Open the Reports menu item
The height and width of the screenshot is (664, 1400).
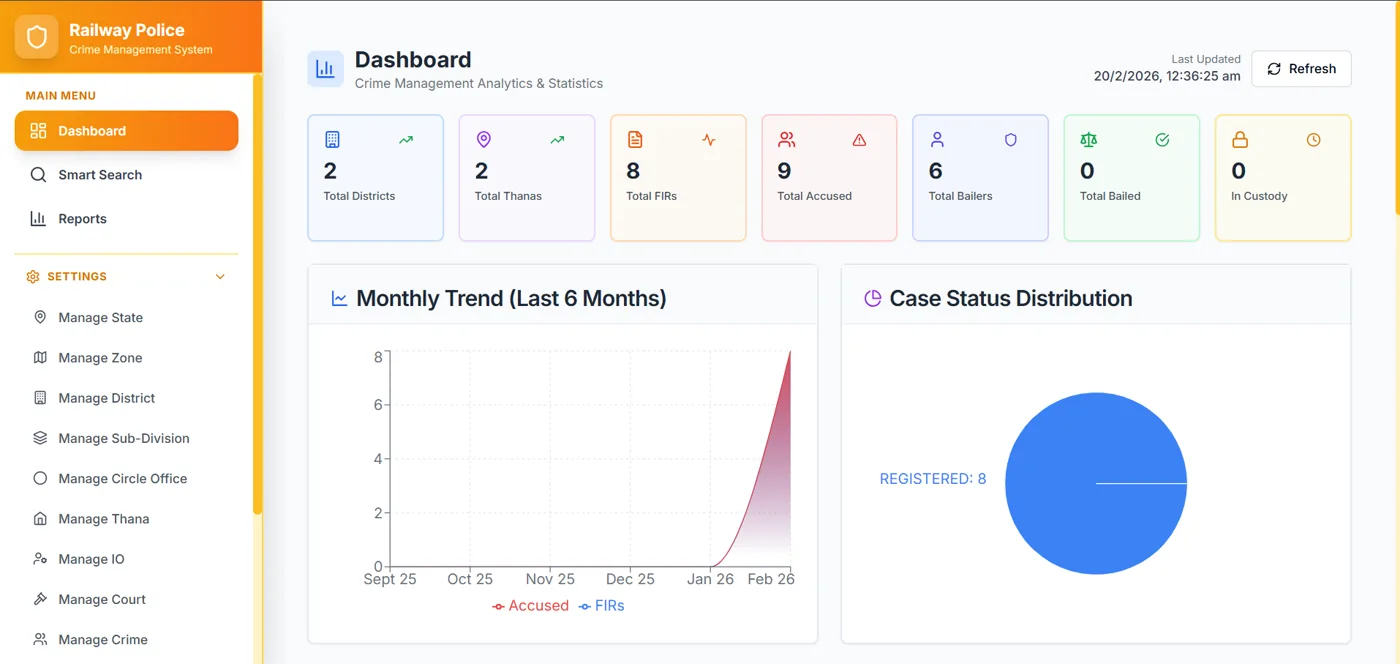pyautogui.click(x=126, y=219)
